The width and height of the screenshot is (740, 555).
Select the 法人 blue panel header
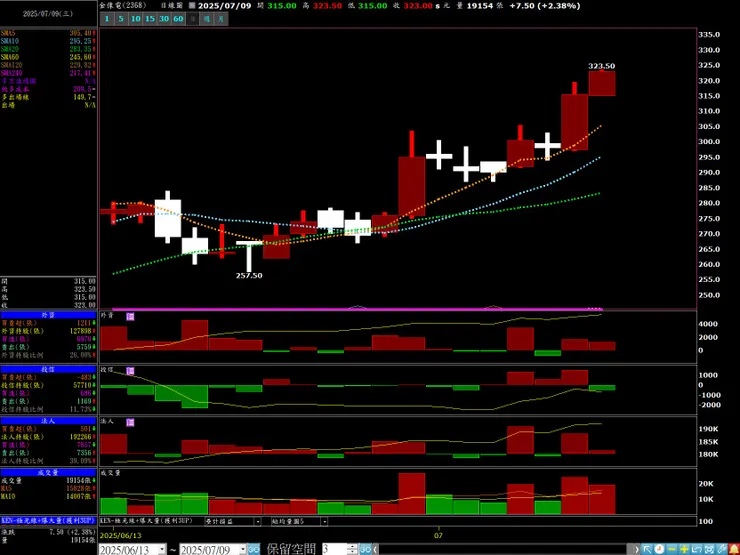(48, 420)
